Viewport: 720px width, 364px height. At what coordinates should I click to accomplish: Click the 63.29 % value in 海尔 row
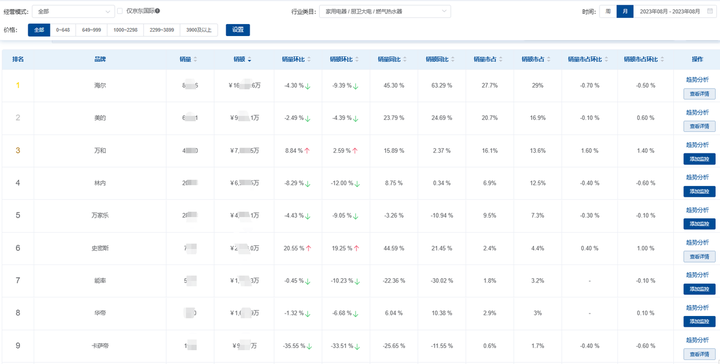(x=441, y=86)
